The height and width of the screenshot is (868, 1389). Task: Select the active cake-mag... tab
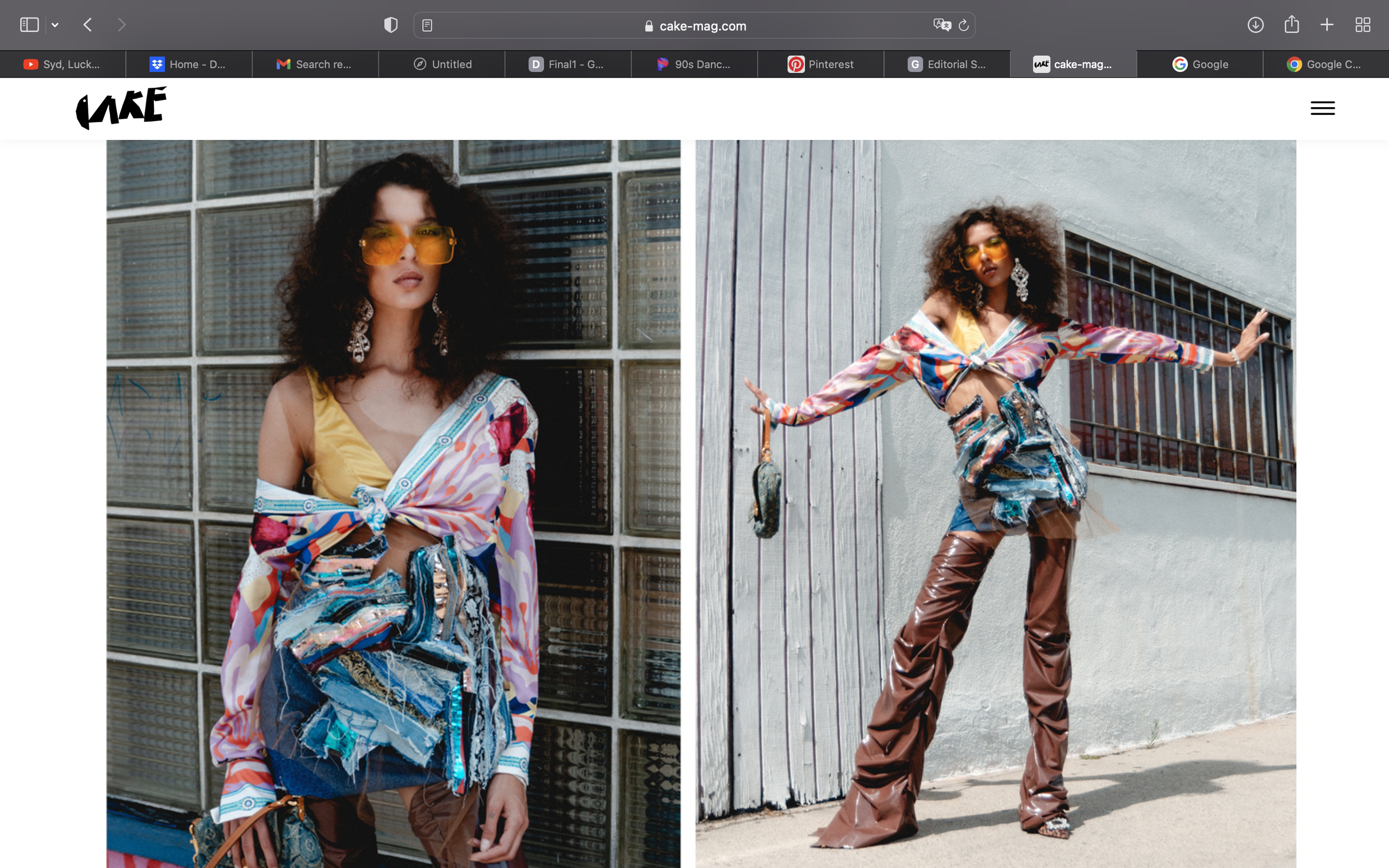1073,64
